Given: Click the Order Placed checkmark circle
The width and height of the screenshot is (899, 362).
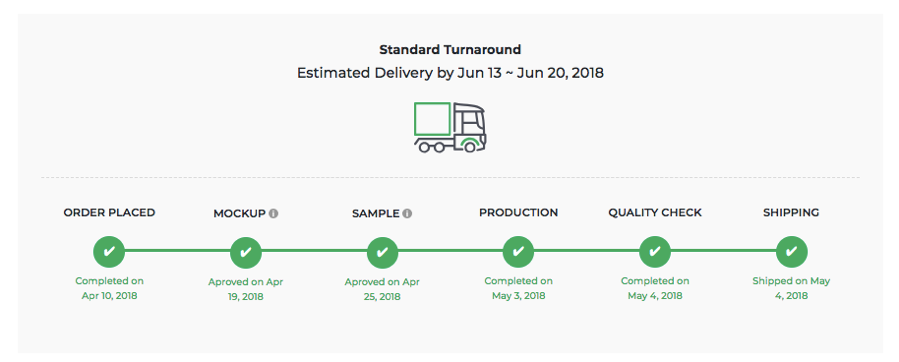Looking at the screenshot, I should click(x=109, y=251).
